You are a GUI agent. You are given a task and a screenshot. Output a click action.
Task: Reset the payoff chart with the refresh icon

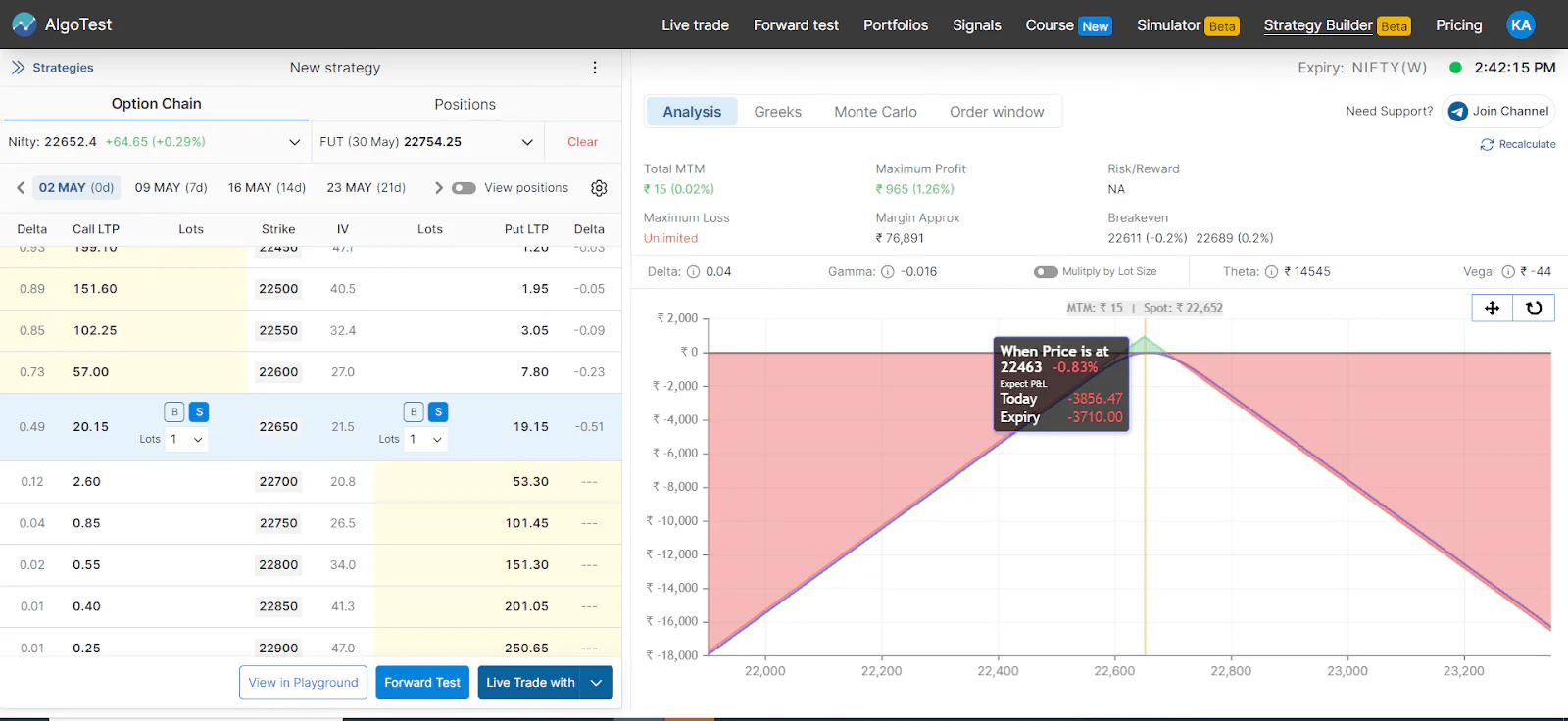[1534, 308]
